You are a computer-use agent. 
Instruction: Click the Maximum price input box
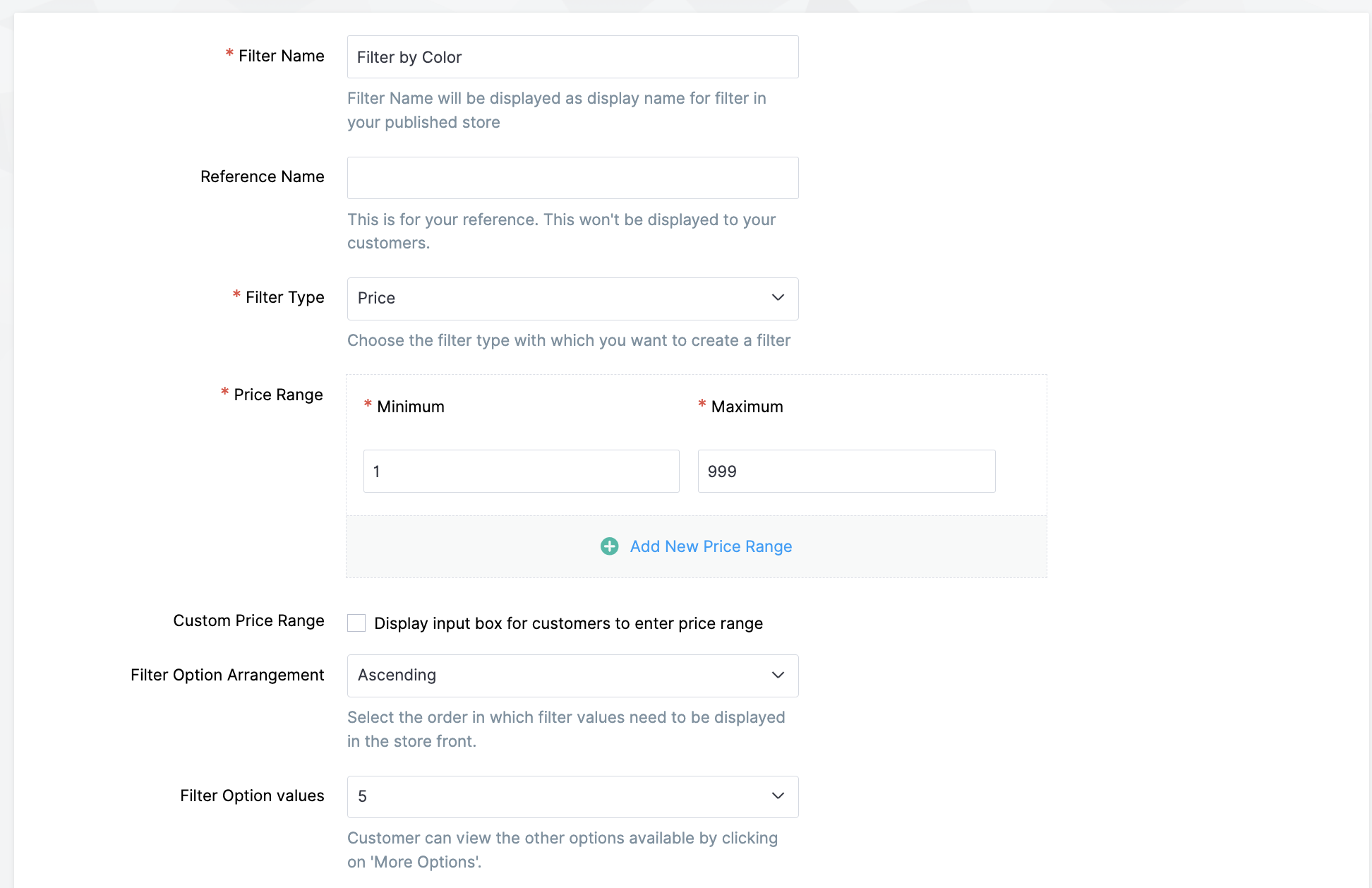[846, 471]
